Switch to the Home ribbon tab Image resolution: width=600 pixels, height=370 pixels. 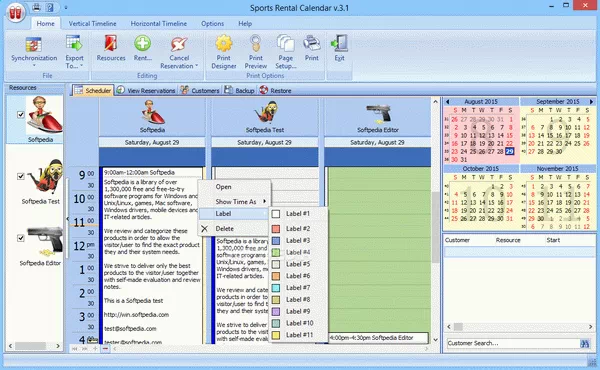click(x=46, y=23)
